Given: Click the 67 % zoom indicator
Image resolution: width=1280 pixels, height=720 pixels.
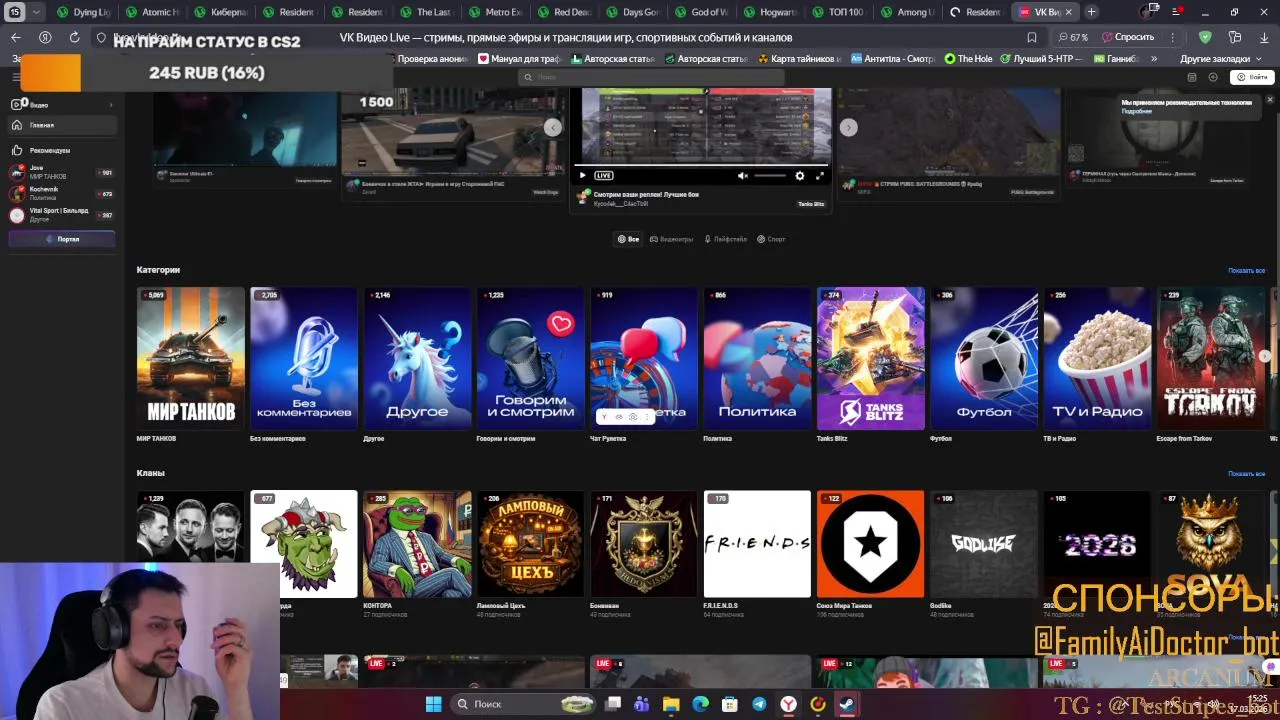Looking at the screenshot, I should coord(1073,37).
